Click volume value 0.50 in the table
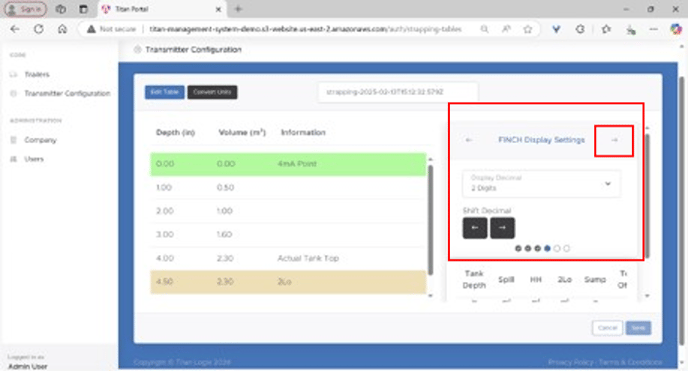688x371 pixels. coord(225,188)
